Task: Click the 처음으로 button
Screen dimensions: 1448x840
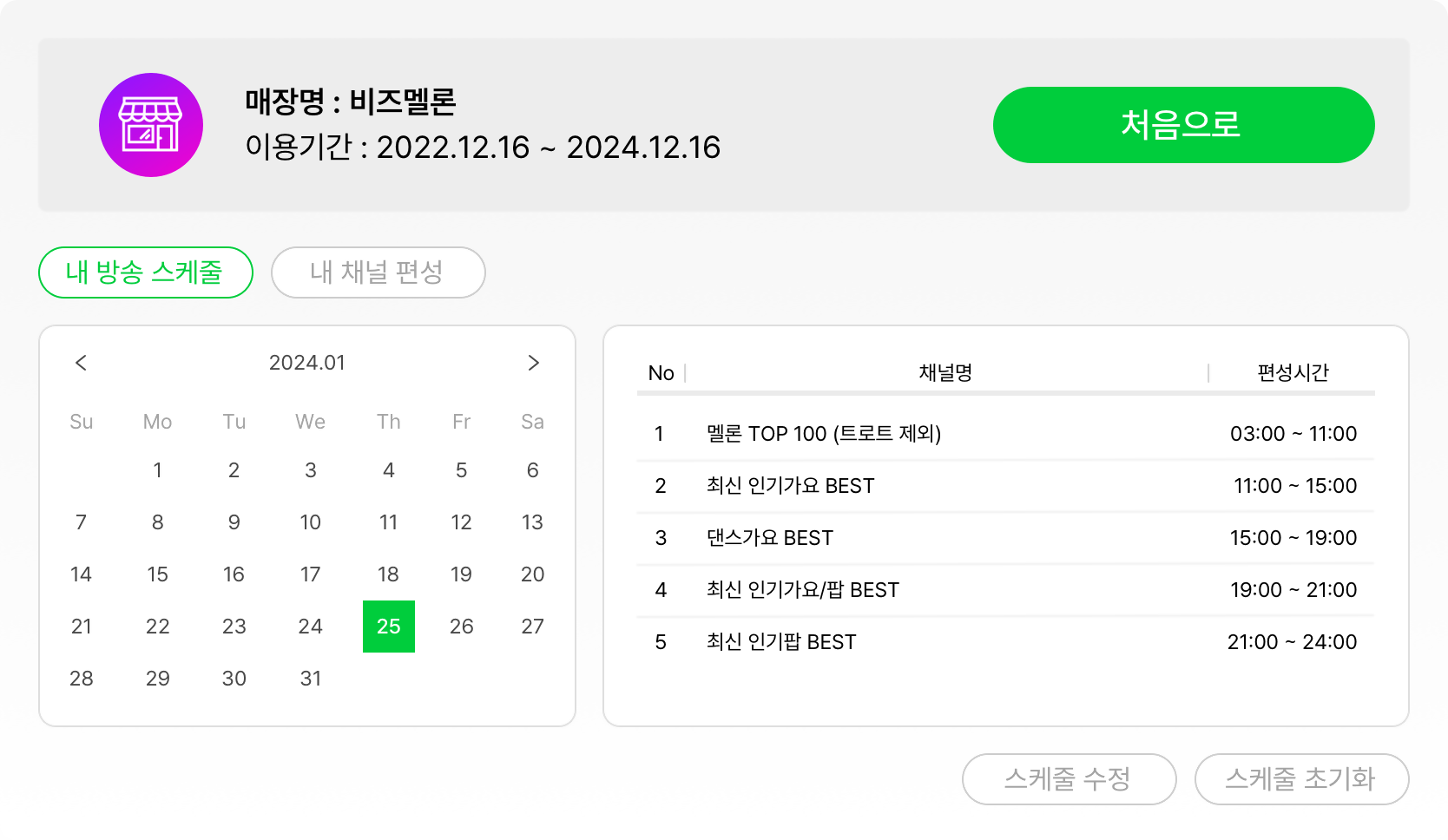Action: pyautogui.click(x=1183, y=125)
